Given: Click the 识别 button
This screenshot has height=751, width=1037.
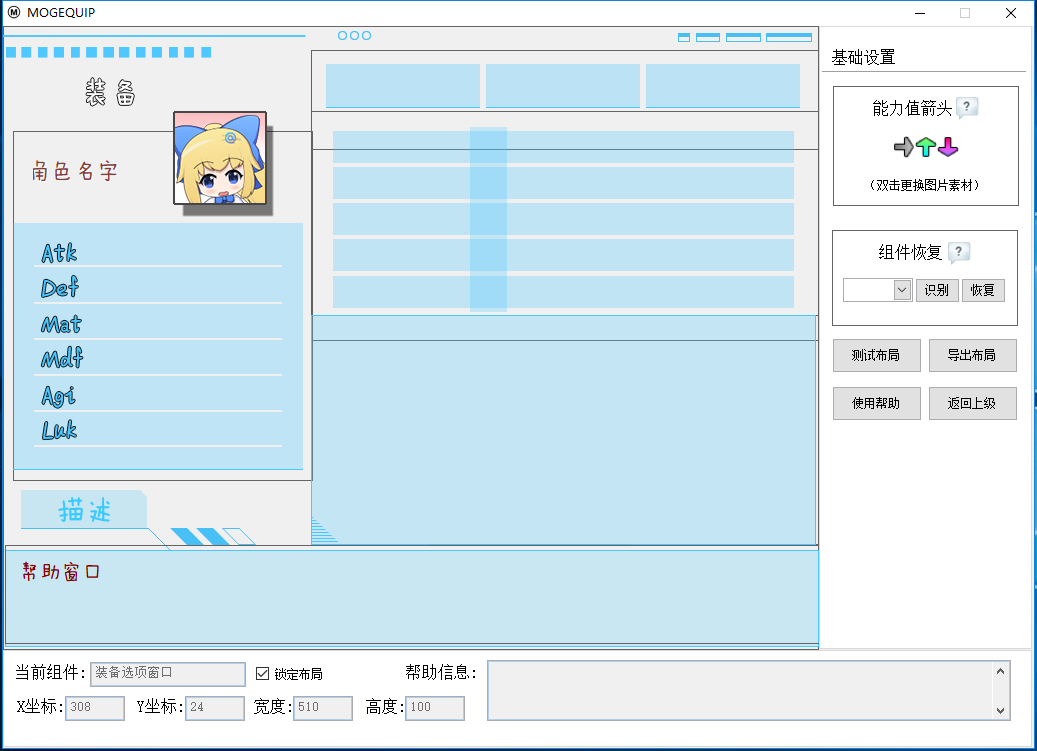Looking at the screenshot, I should click(x=937, y=290).
